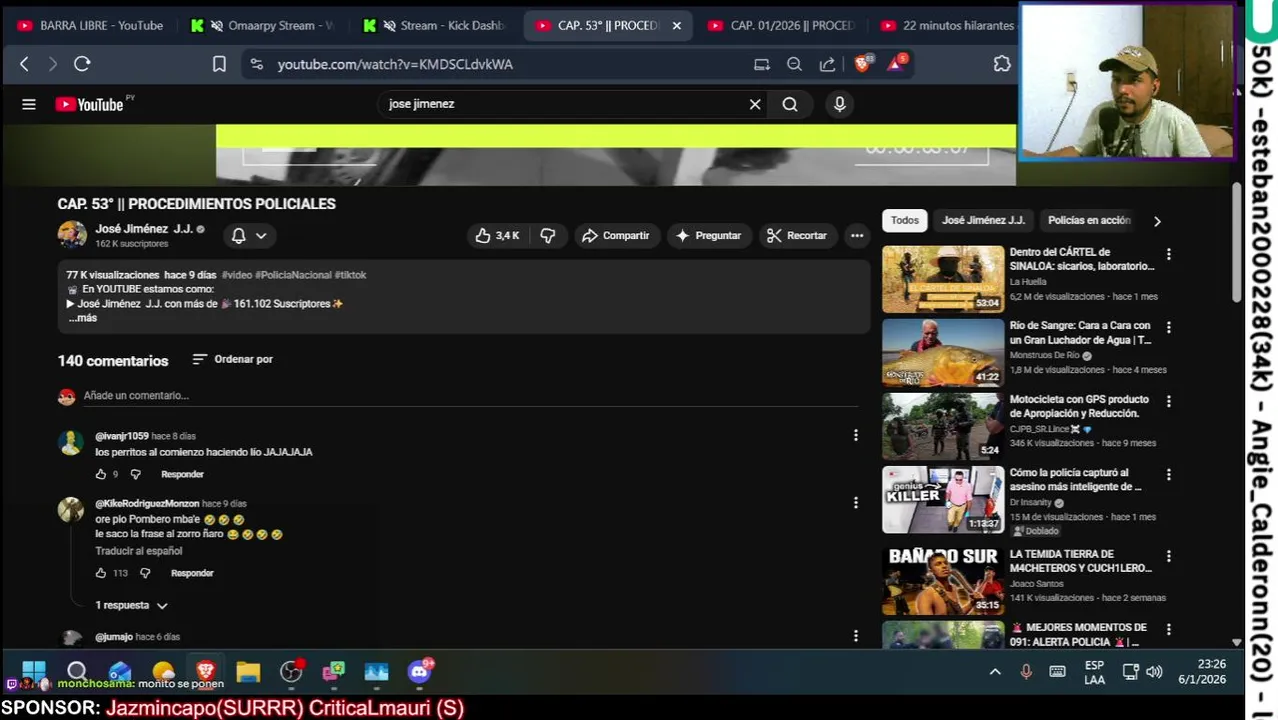Go back to the previous browser page

[25, 64]
